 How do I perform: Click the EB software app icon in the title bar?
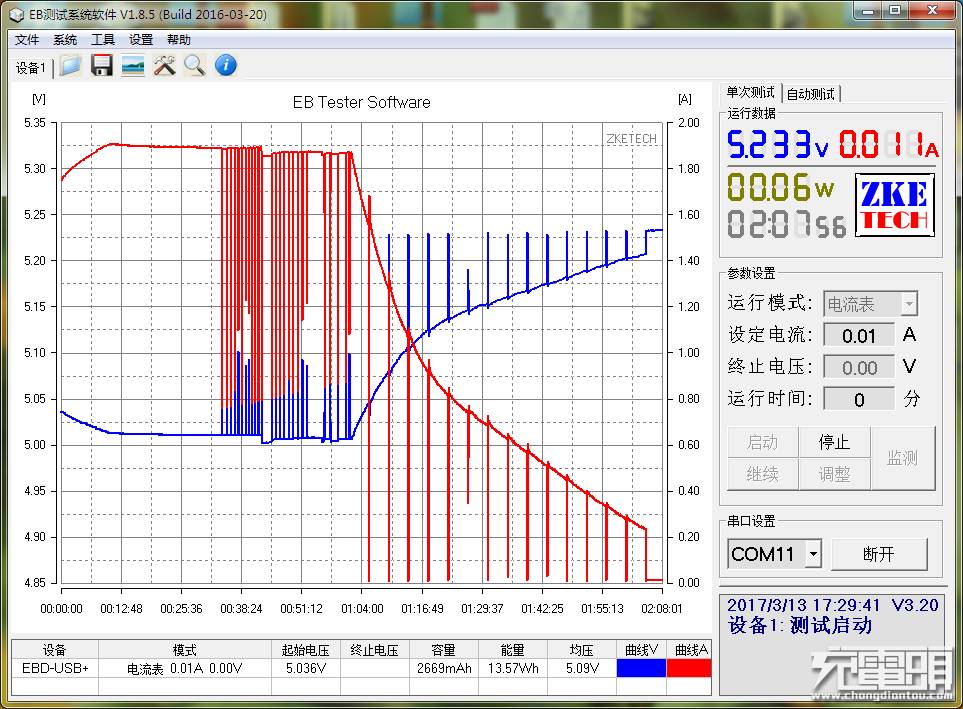15,14
